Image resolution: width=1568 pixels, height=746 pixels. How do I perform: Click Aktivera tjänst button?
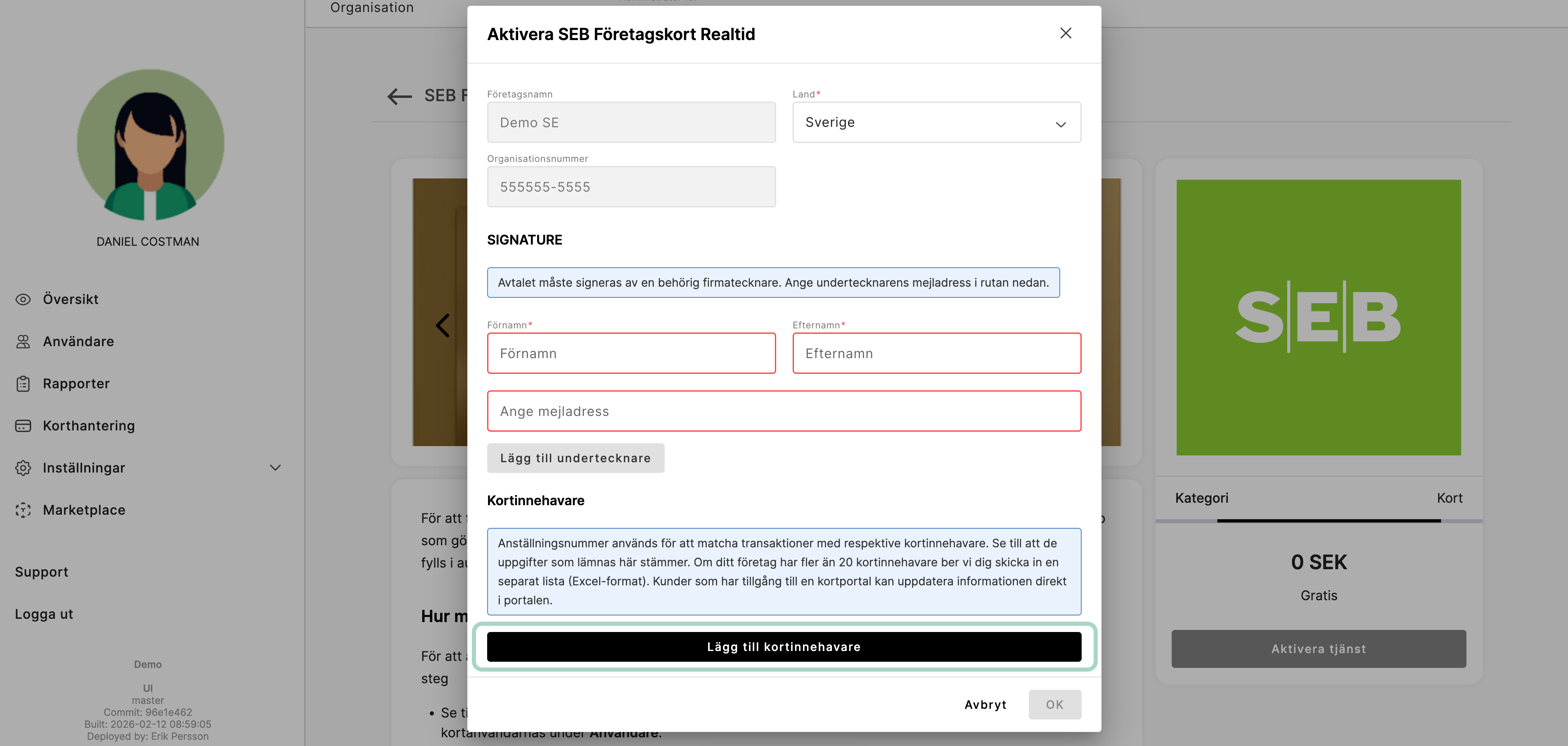1319,649
